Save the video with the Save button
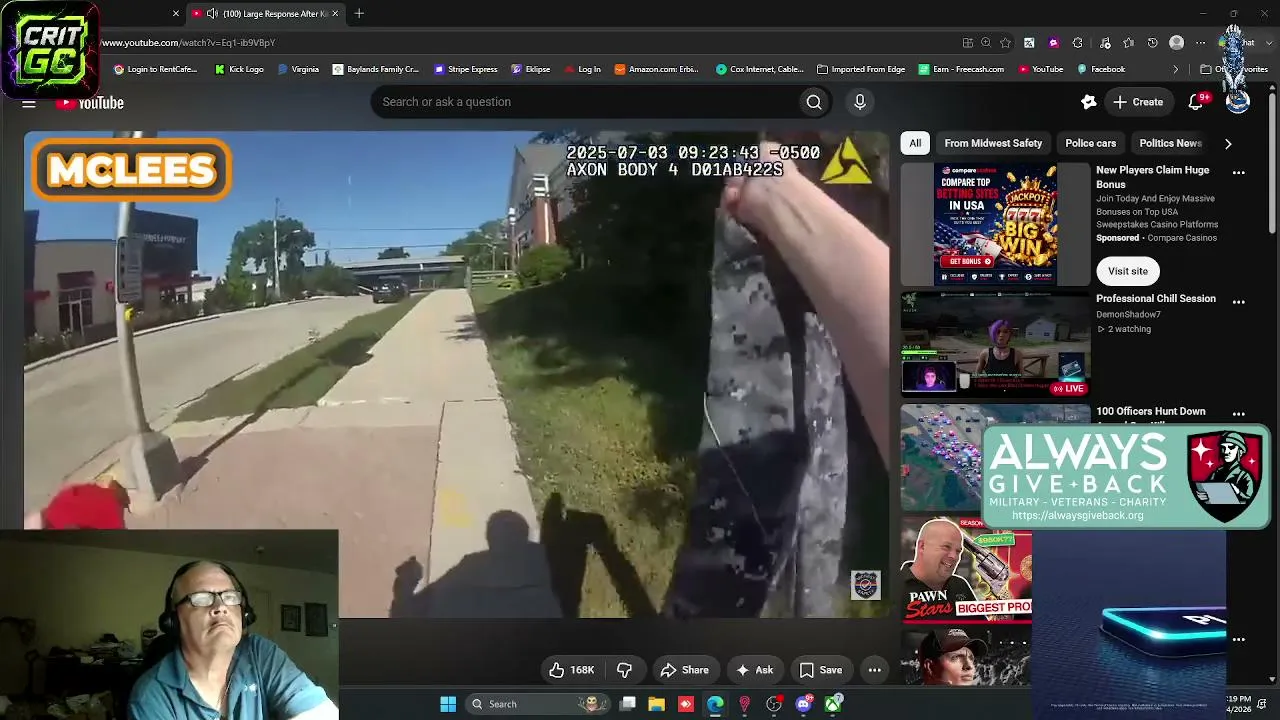The width and height of the screenshot is (1280, 720). click(821, 670)
